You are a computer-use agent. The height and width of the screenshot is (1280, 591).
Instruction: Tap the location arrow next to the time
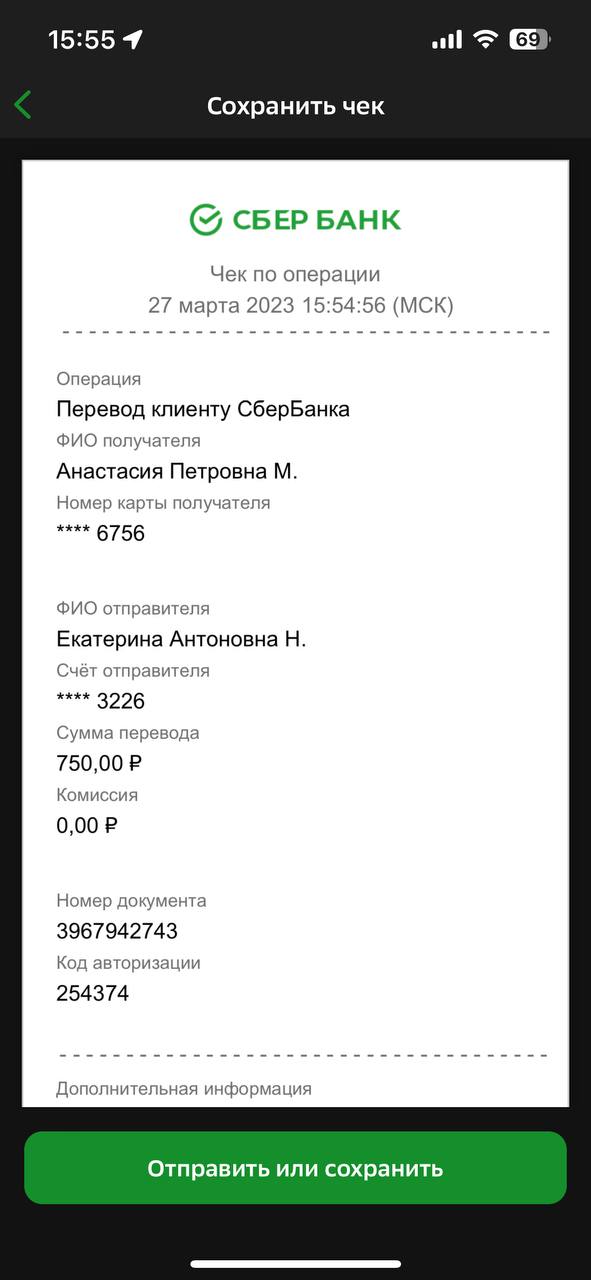(x=133, y=40)
